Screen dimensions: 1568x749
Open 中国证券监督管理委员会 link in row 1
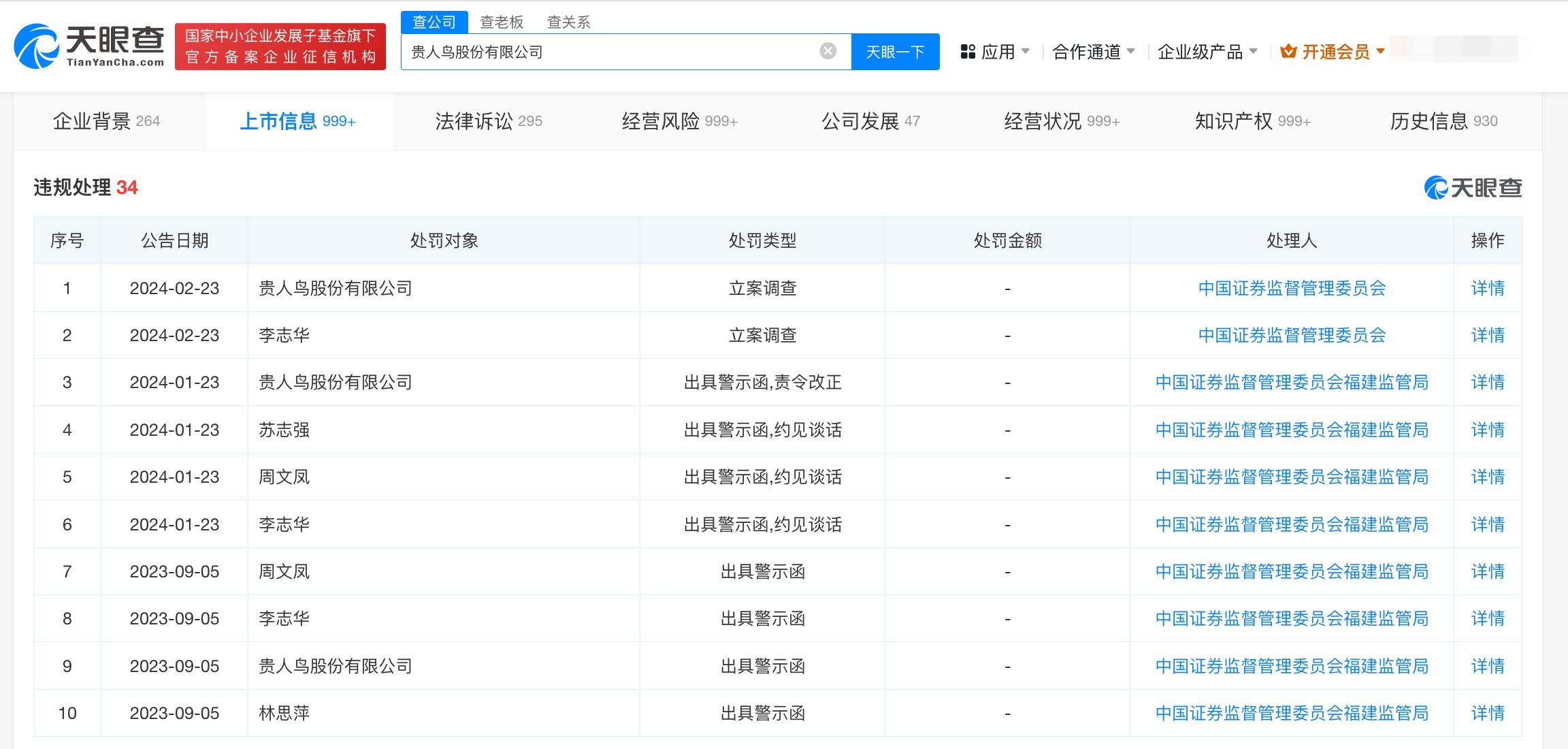pos(1292,288)
